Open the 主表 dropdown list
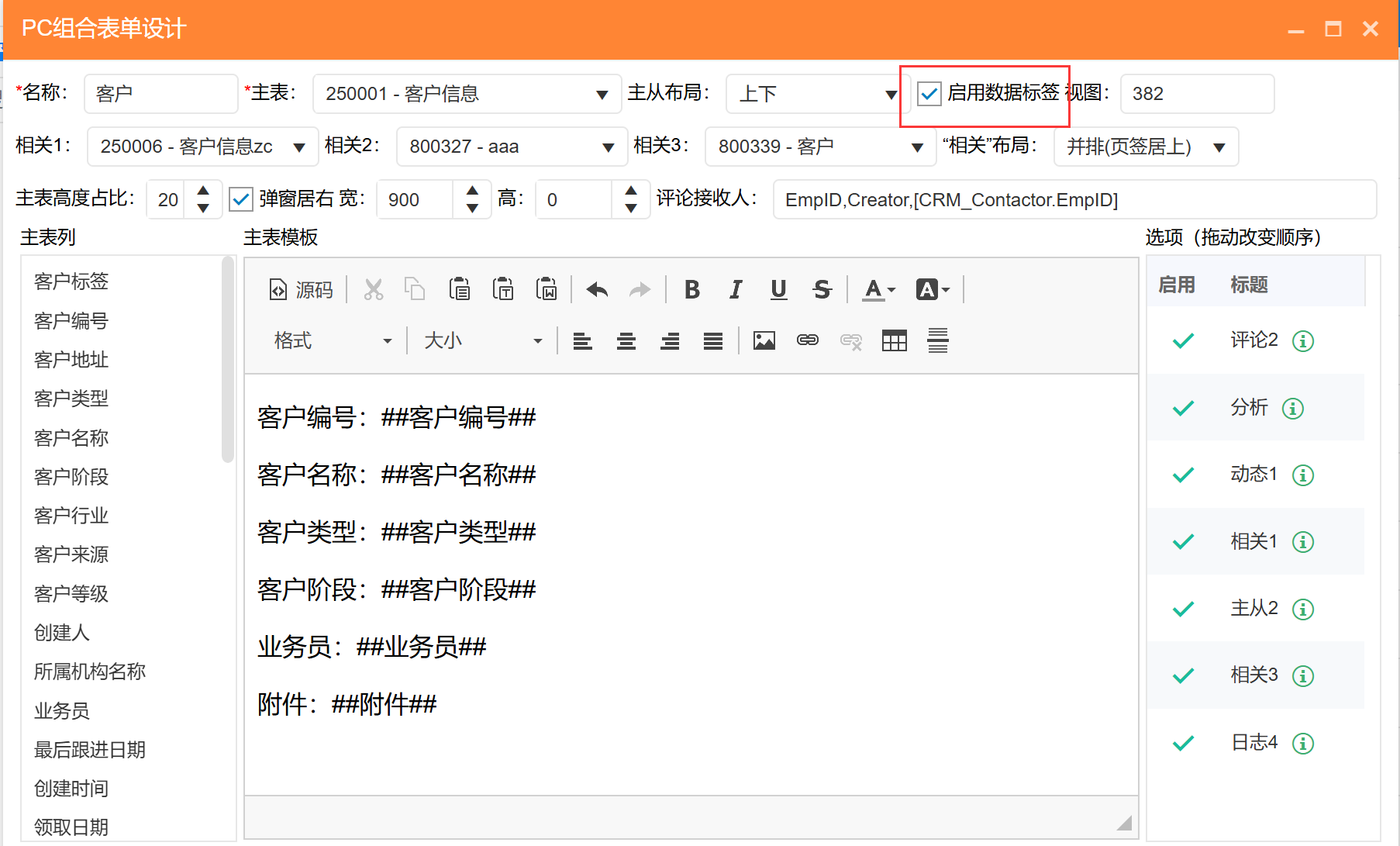 tap(602, 95)
